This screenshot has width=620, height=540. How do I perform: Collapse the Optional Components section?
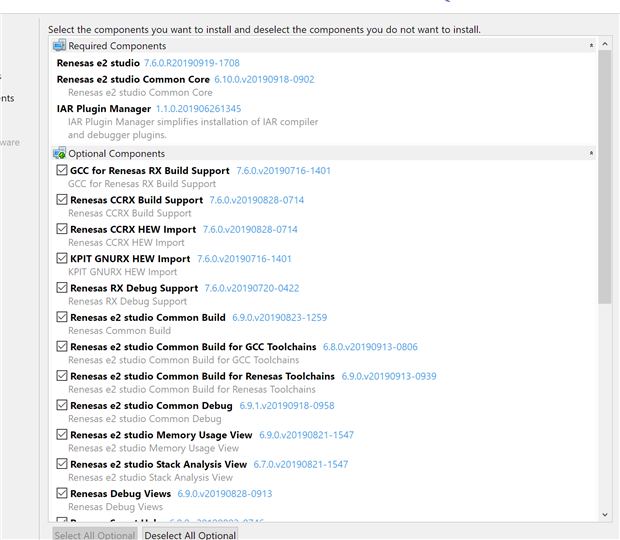tap(591, 153)
